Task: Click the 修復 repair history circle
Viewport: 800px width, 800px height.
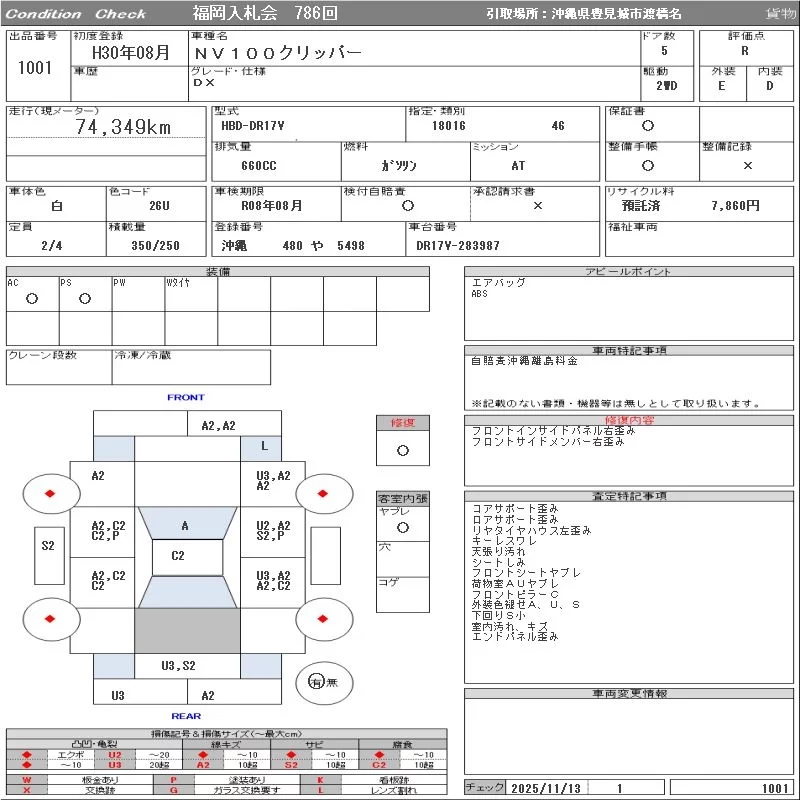Action: (x=402, y=450)
